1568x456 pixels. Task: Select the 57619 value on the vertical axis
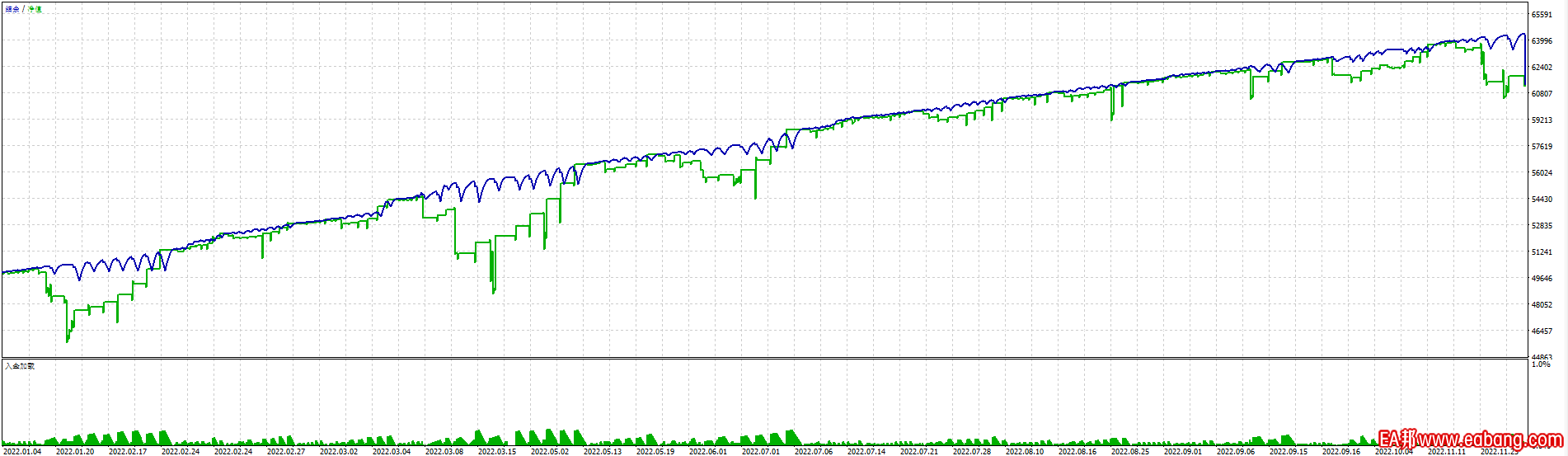tap(1542, 147)
